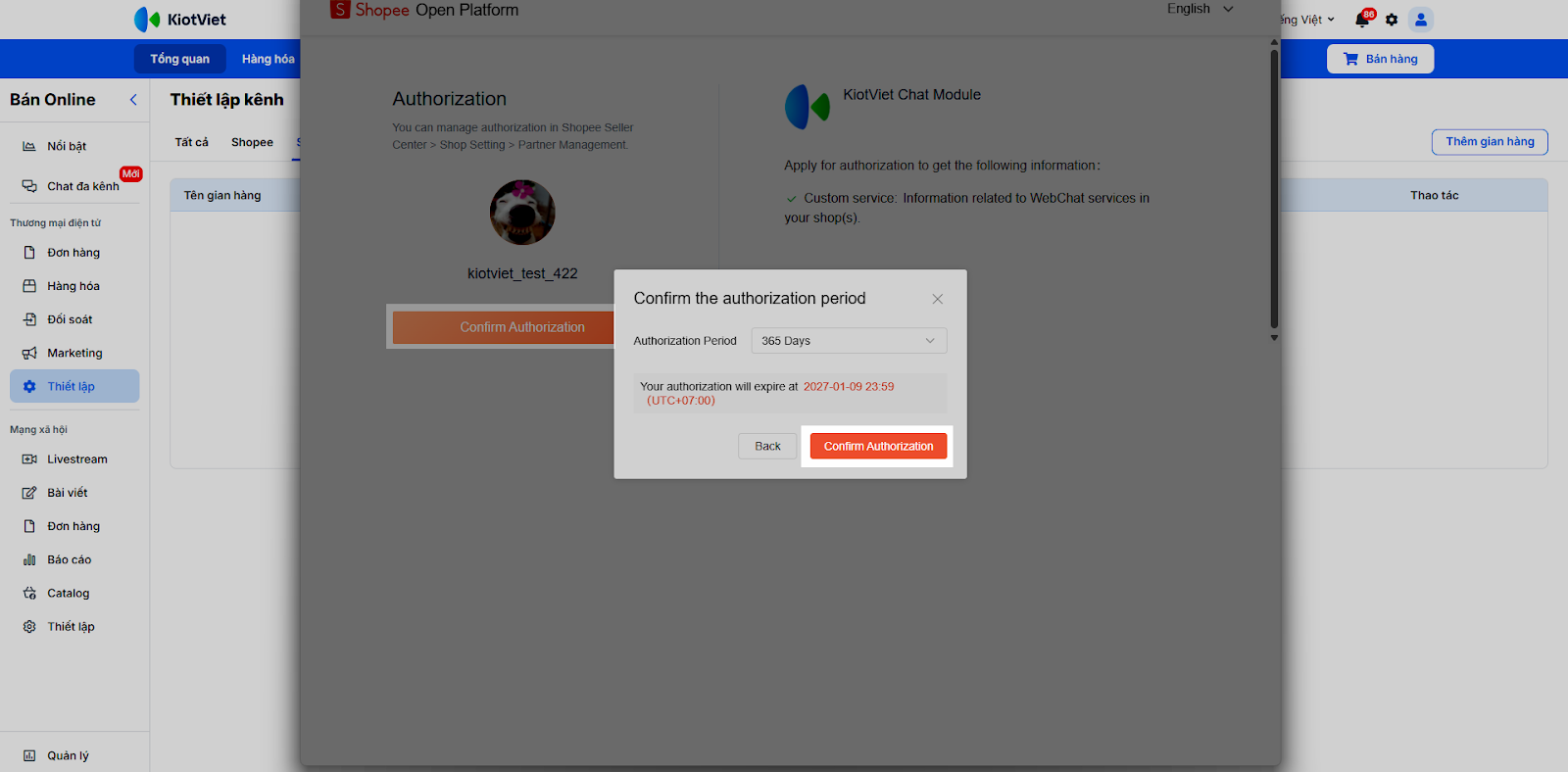The image size is (1568, 772).
Task: Click the Báo cáo chart icon
Action: (x=29, y=560)
